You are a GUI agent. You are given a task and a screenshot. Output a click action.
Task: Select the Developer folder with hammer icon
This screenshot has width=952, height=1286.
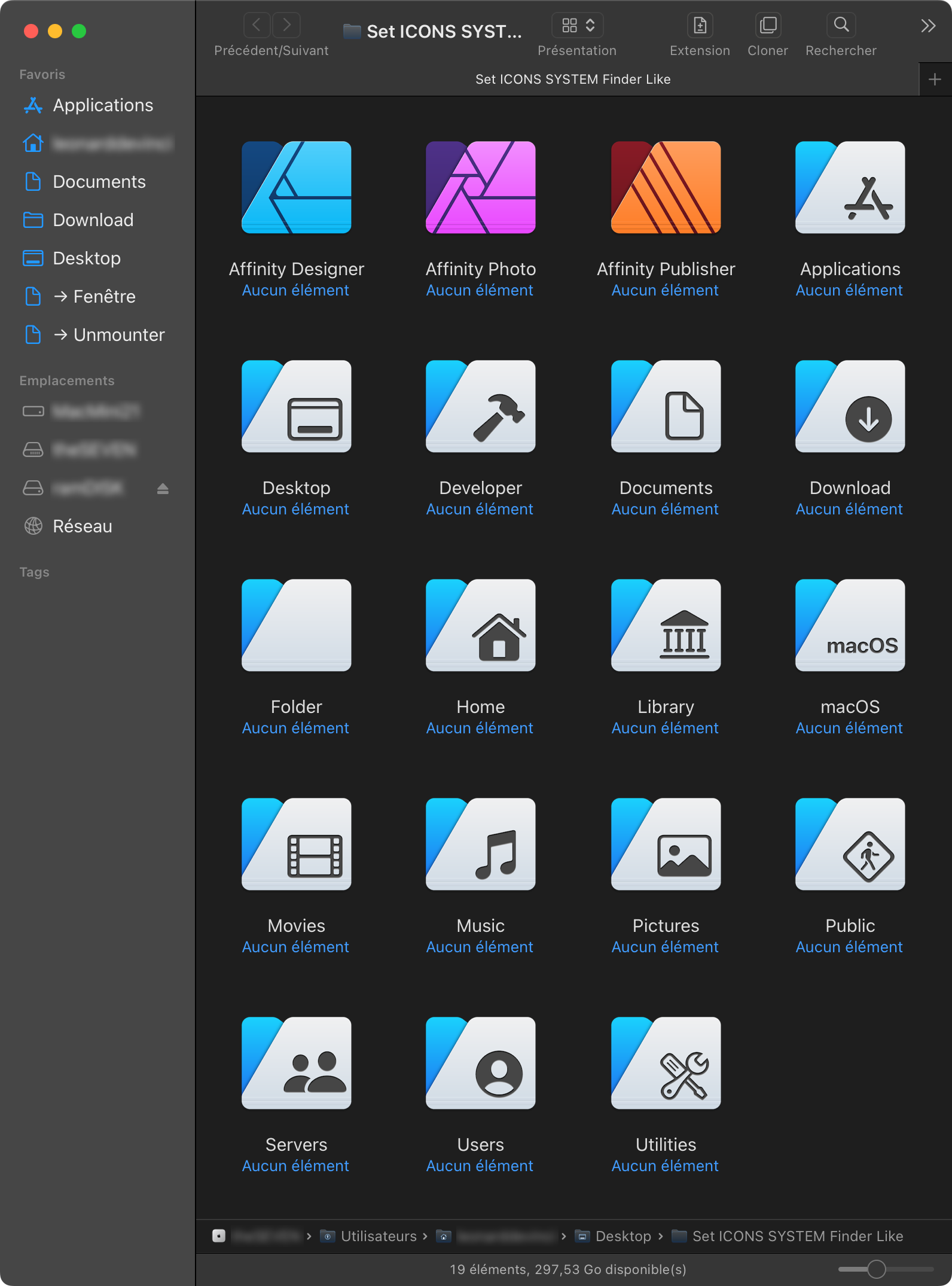[x=480, y=406]
